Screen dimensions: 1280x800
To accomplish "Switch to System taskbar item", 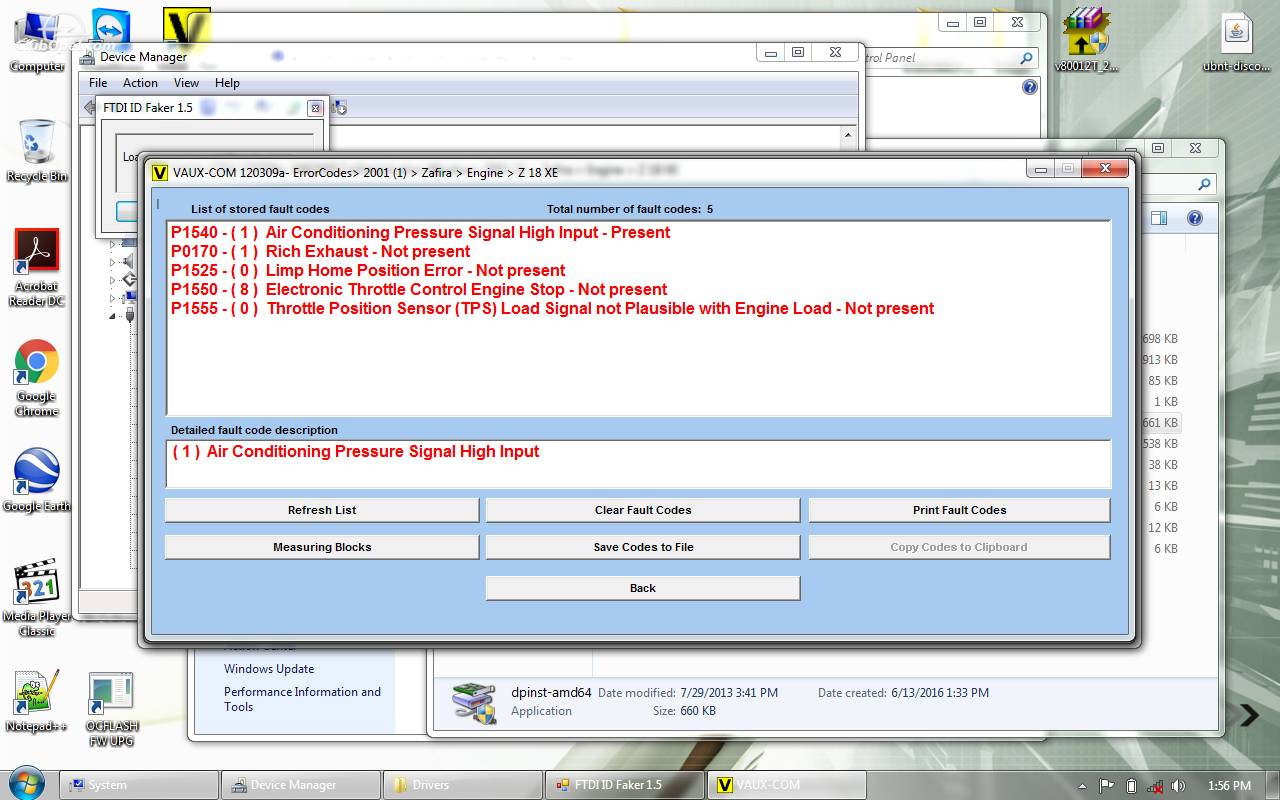I will click(139, 785).
